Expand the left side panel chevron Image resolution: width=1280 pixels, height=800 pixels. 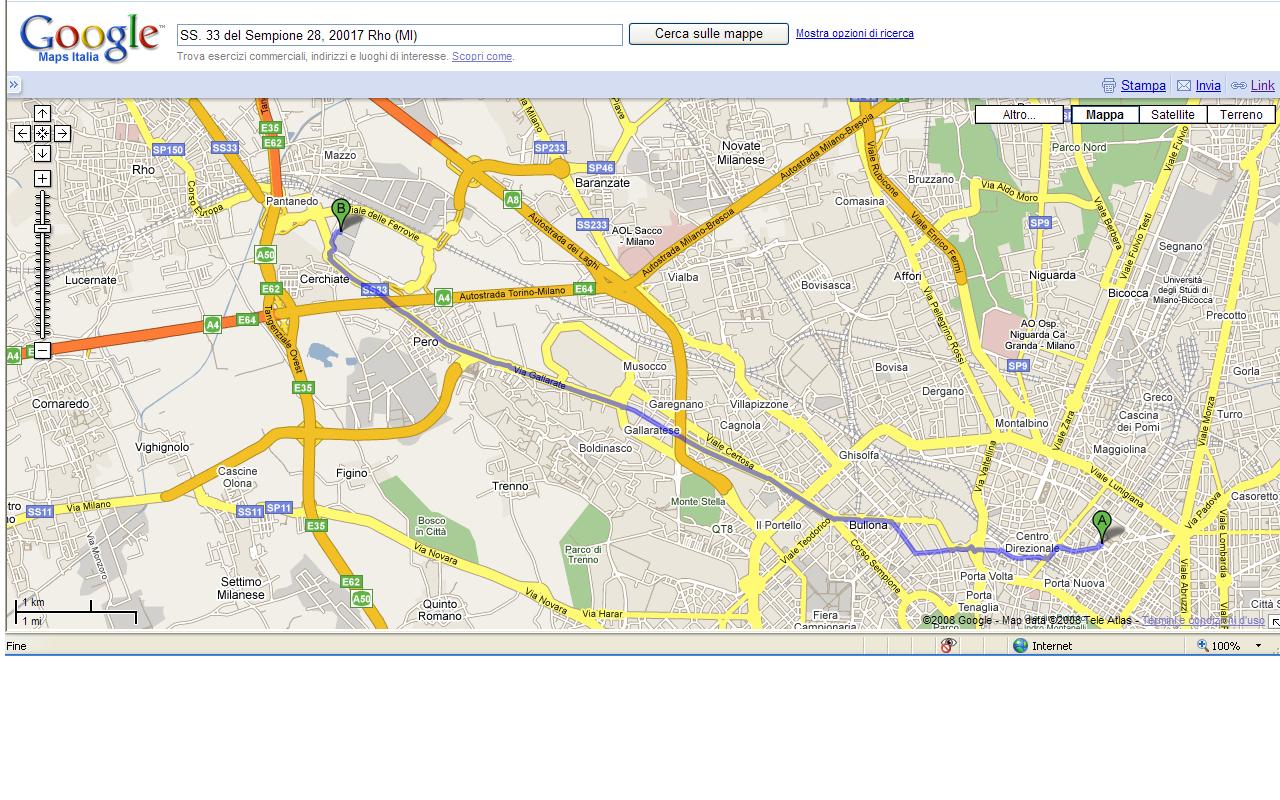tap(13, 85)
